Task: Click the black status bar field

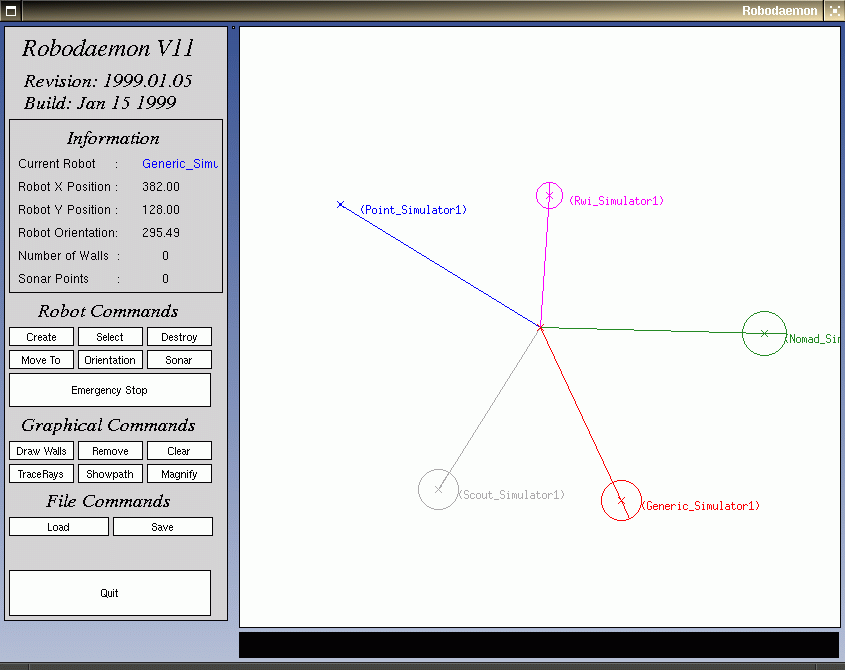Action: point(538,645)
